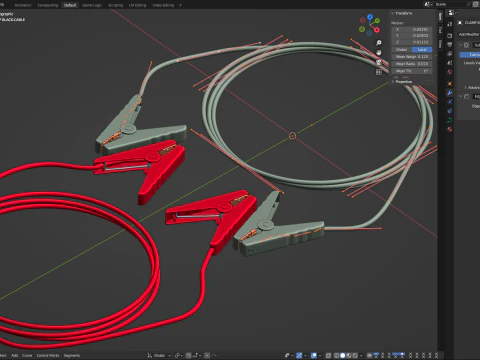Open the snapping options dropdown
The height and width of the screenshot is (360, 480).
[x=197, y=355]
